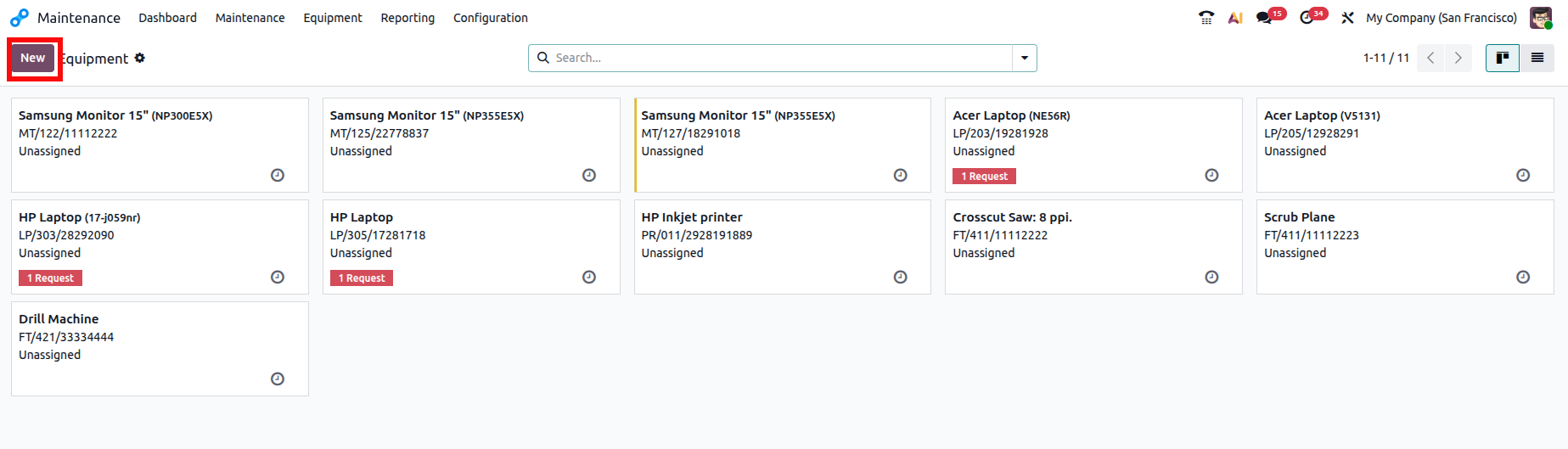This screenshot has width=1568, height=449.
Task: Open the Dashboard menu
Action: [x=168, y=18]
